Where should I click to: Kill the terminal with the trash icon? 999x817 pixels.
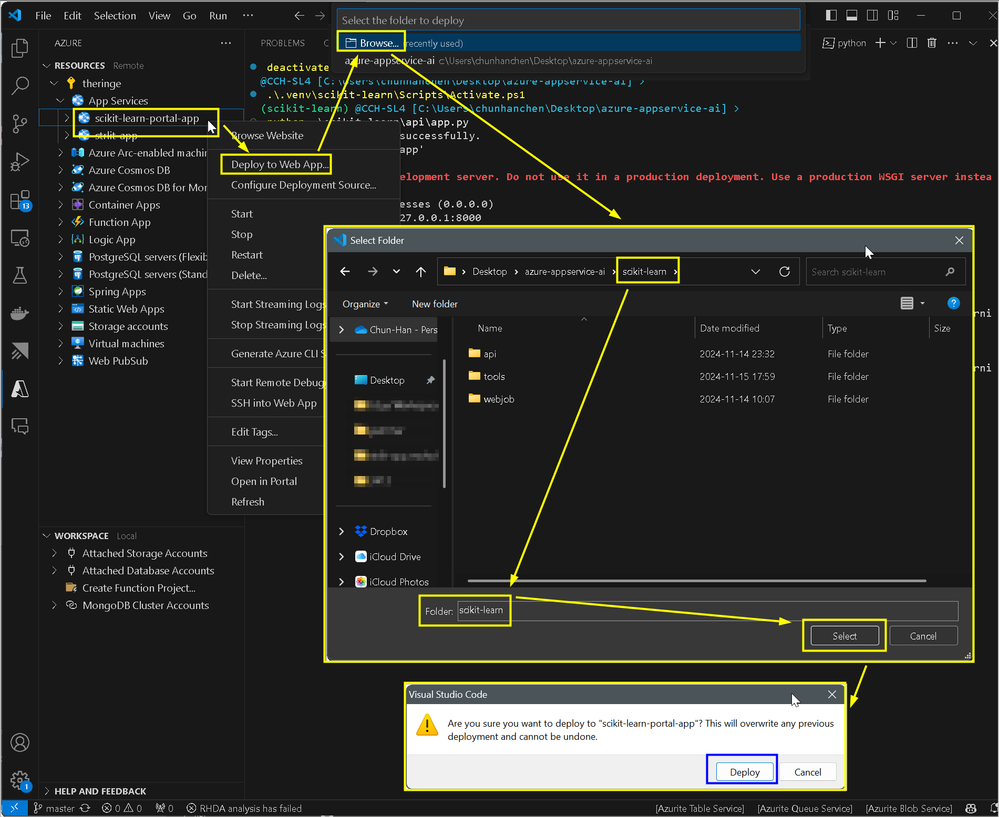(x=931, y=43)
